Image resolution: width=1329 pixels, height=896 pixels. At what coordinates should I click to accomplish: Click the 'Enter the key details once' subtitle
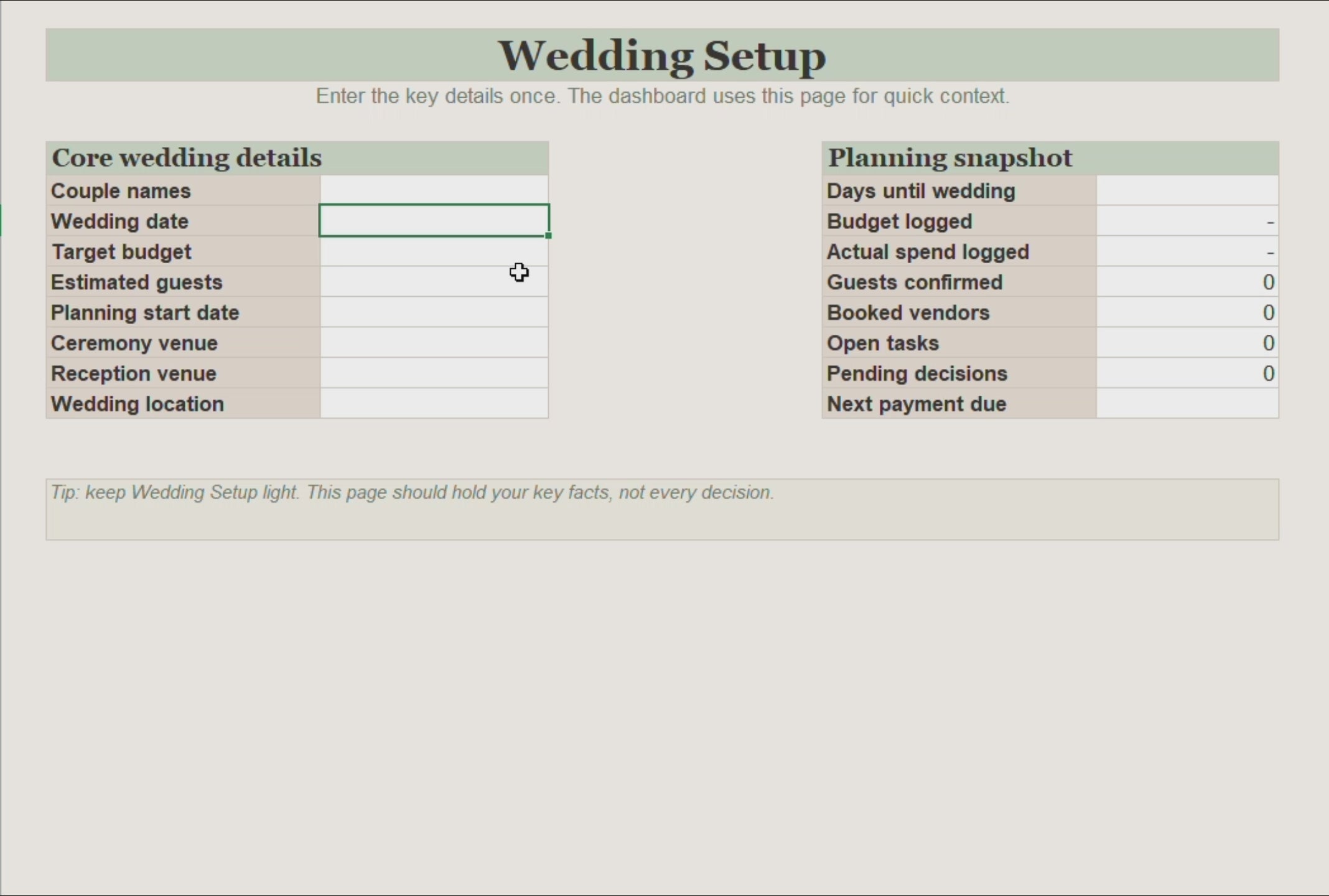point(662,96)
